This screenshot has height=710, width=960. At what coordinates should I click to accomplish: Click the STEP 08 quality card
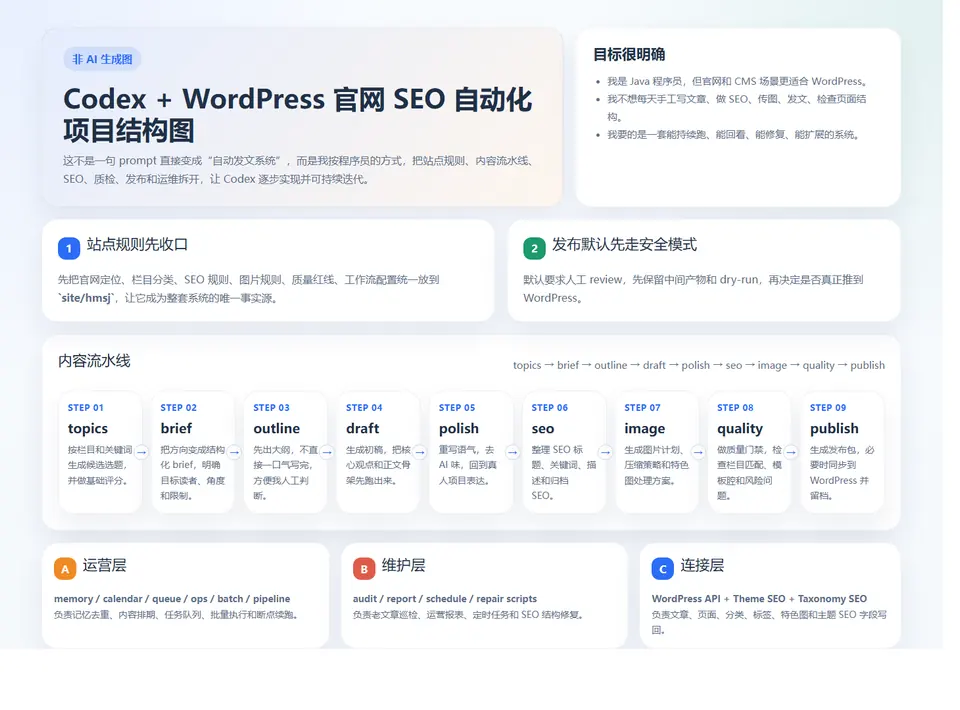749,450
